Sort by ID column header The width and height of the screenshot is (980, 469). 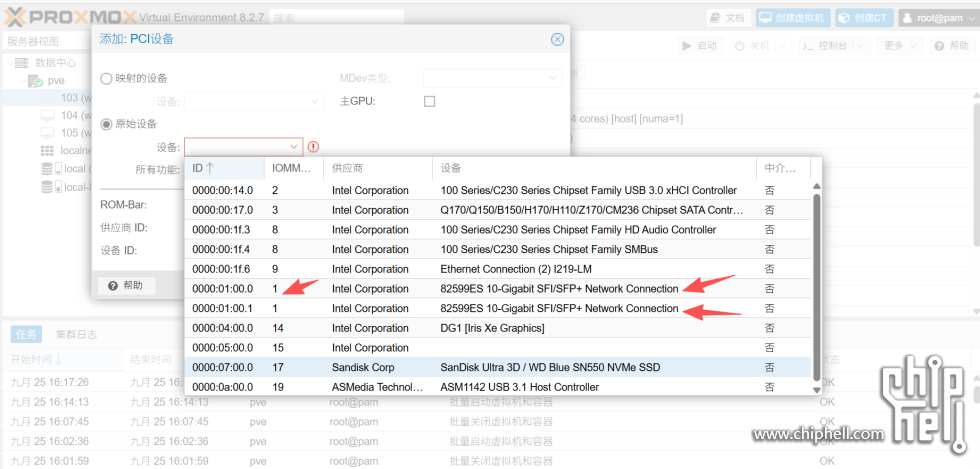[225, 168]
